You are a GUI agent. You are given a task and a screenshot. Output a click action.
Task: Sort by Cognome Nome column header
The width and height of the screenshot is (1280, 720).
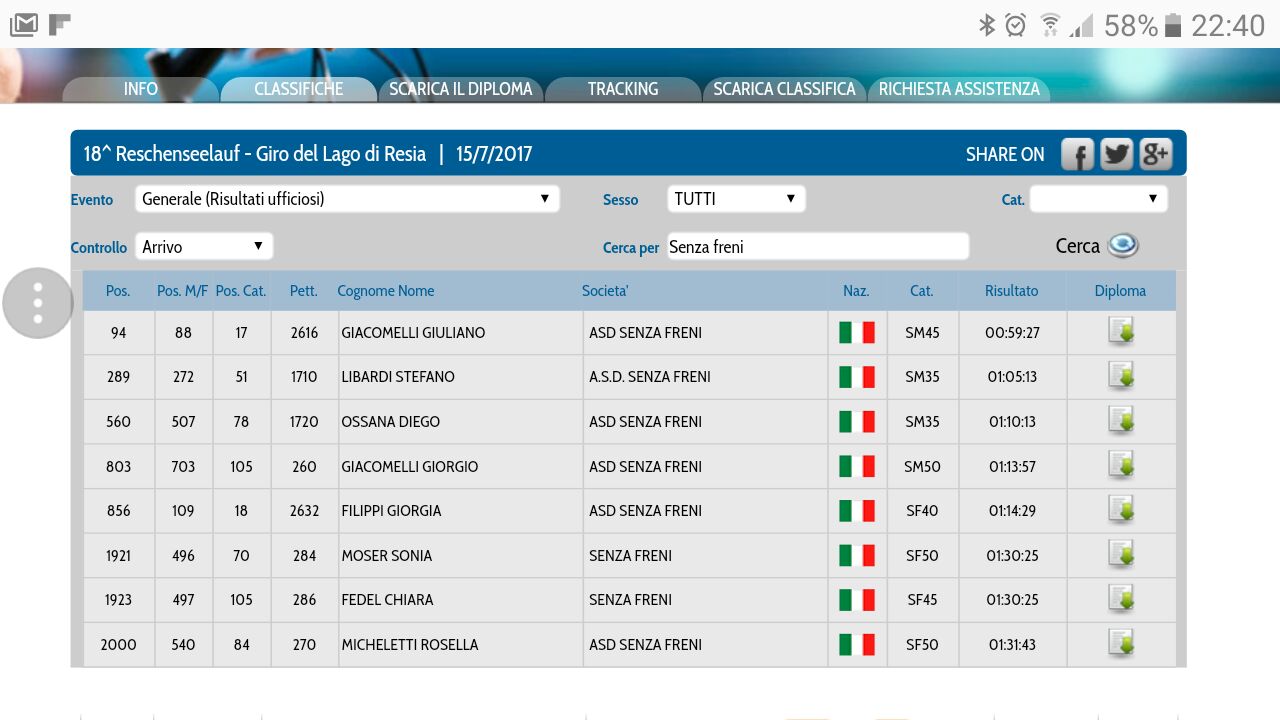pyautogui.click(x=386, y=291)
